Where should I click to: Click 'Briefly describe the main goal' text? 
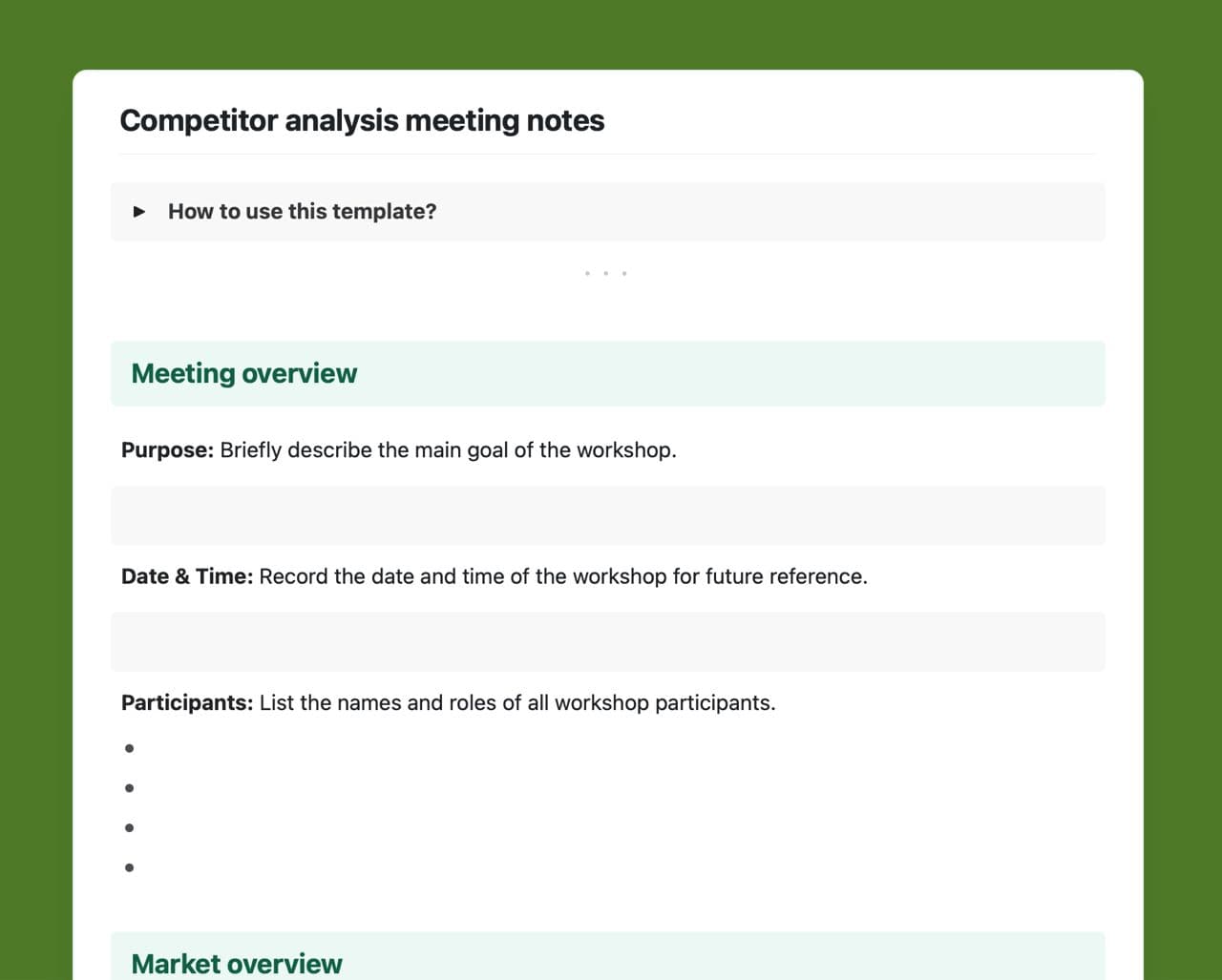point(363,450)
